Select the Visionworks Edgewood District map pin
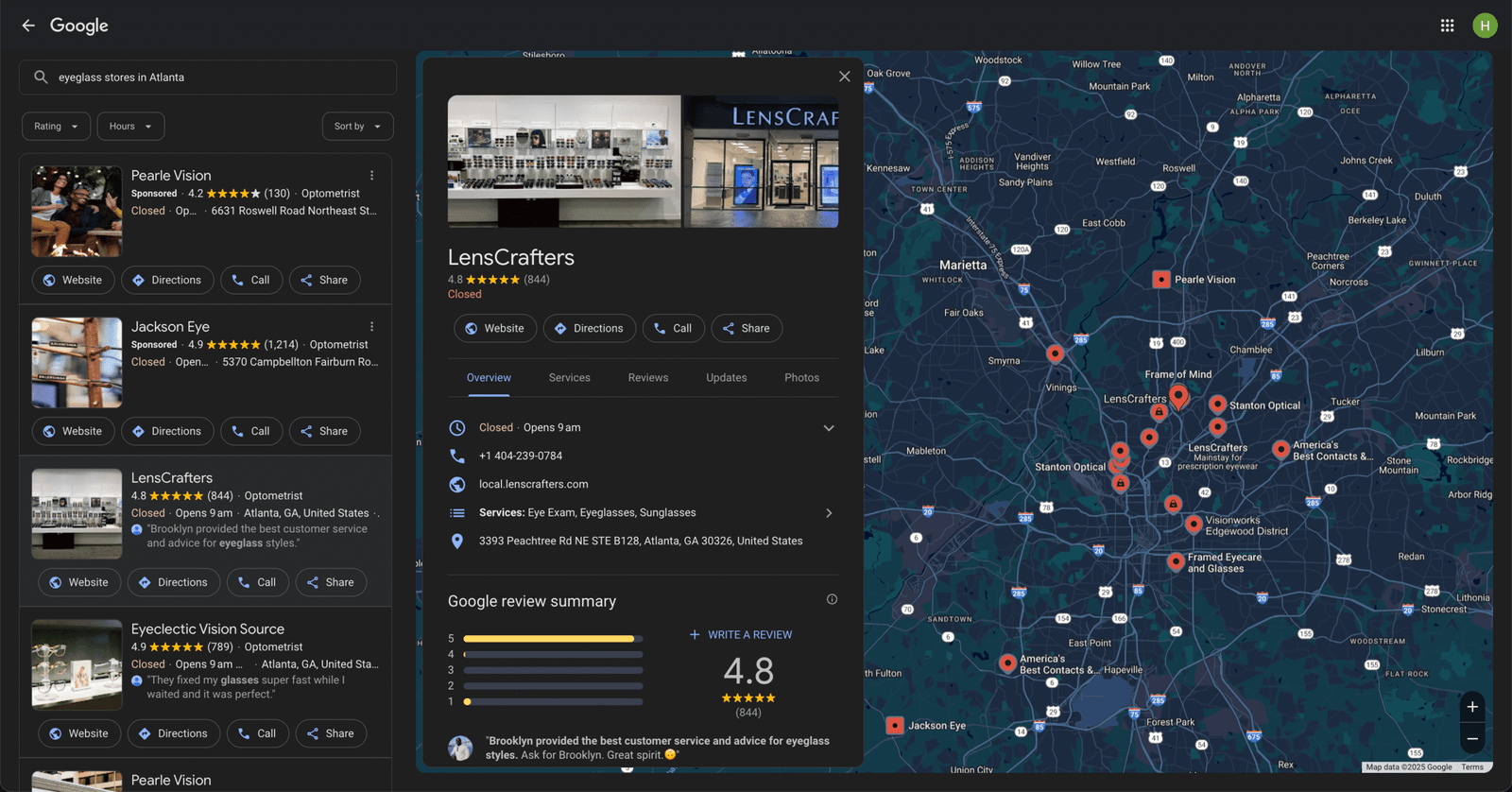 click(1194, 524)
